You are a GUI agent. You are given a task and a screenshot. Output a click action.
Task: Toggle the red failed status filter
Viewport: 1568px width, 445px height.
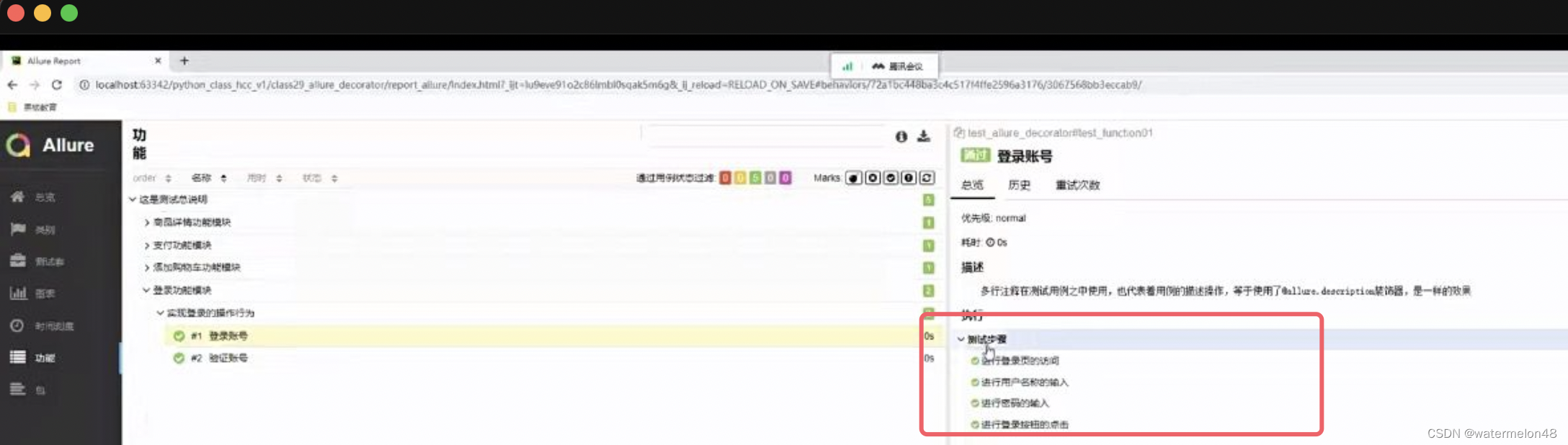(x=725, y=178)
